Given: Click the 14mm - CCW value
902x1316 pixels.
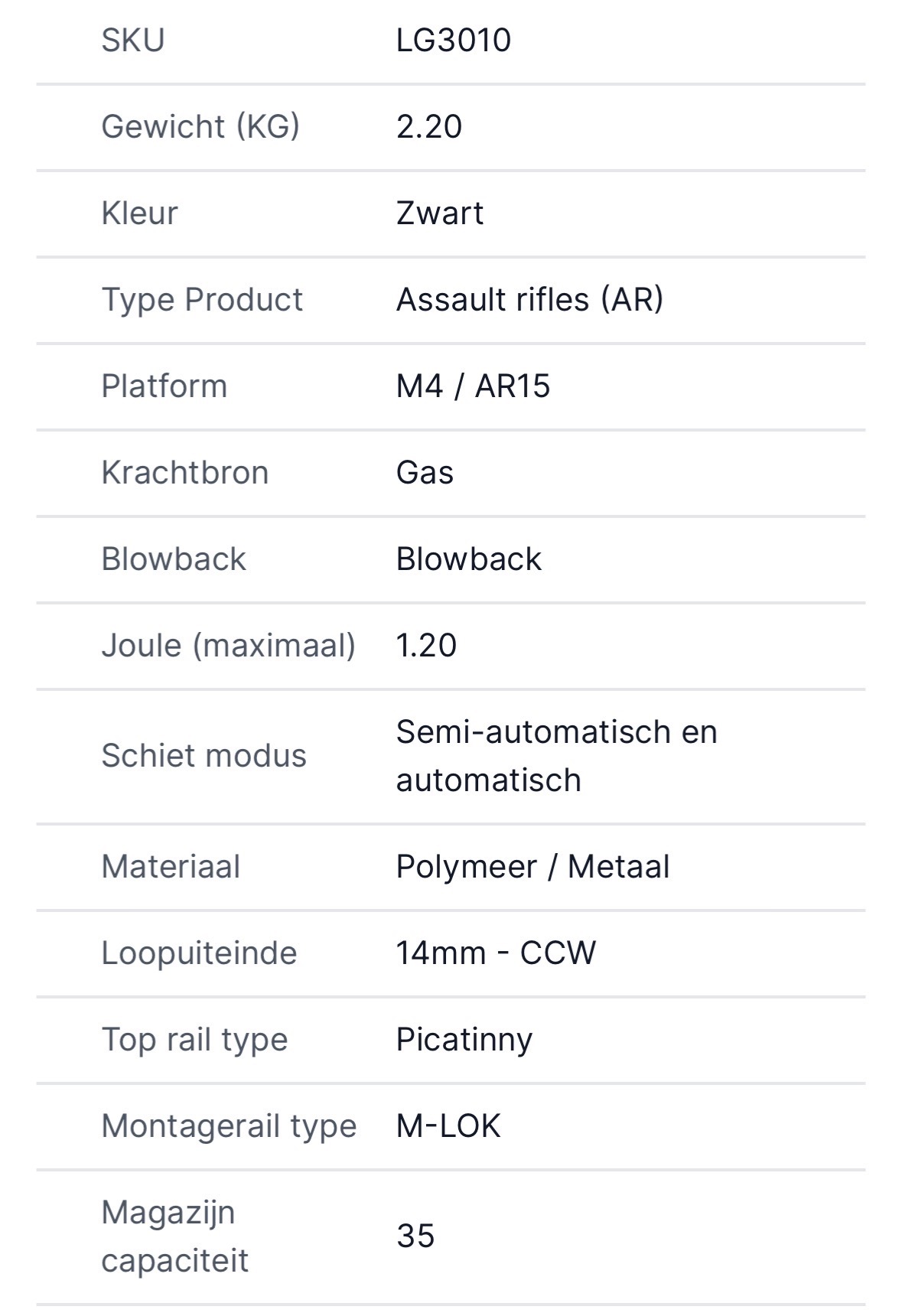Looking at the screenshot, I should [x=496, y=953].
